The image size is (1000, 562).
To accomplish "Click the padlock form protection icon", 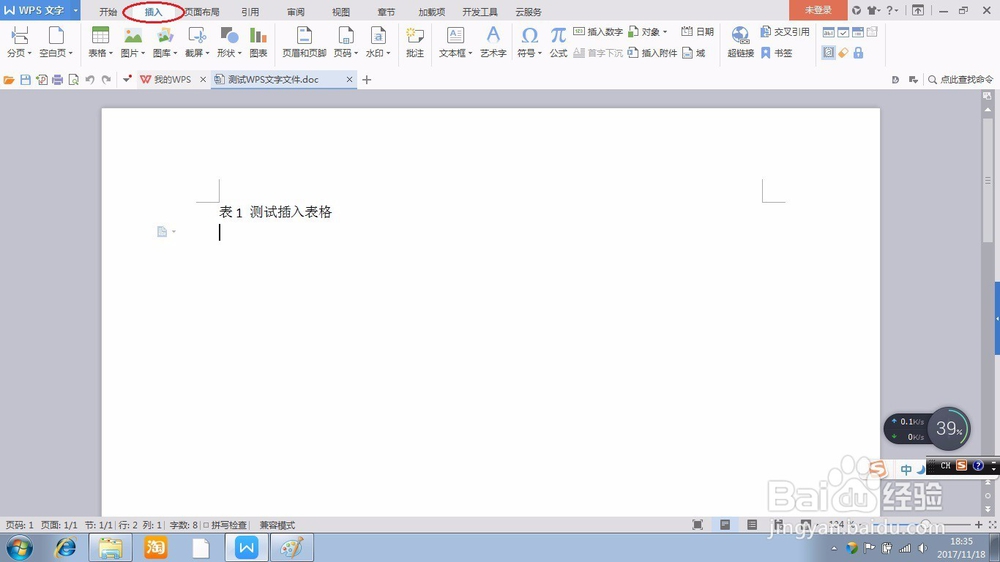I will pos(858,53).
